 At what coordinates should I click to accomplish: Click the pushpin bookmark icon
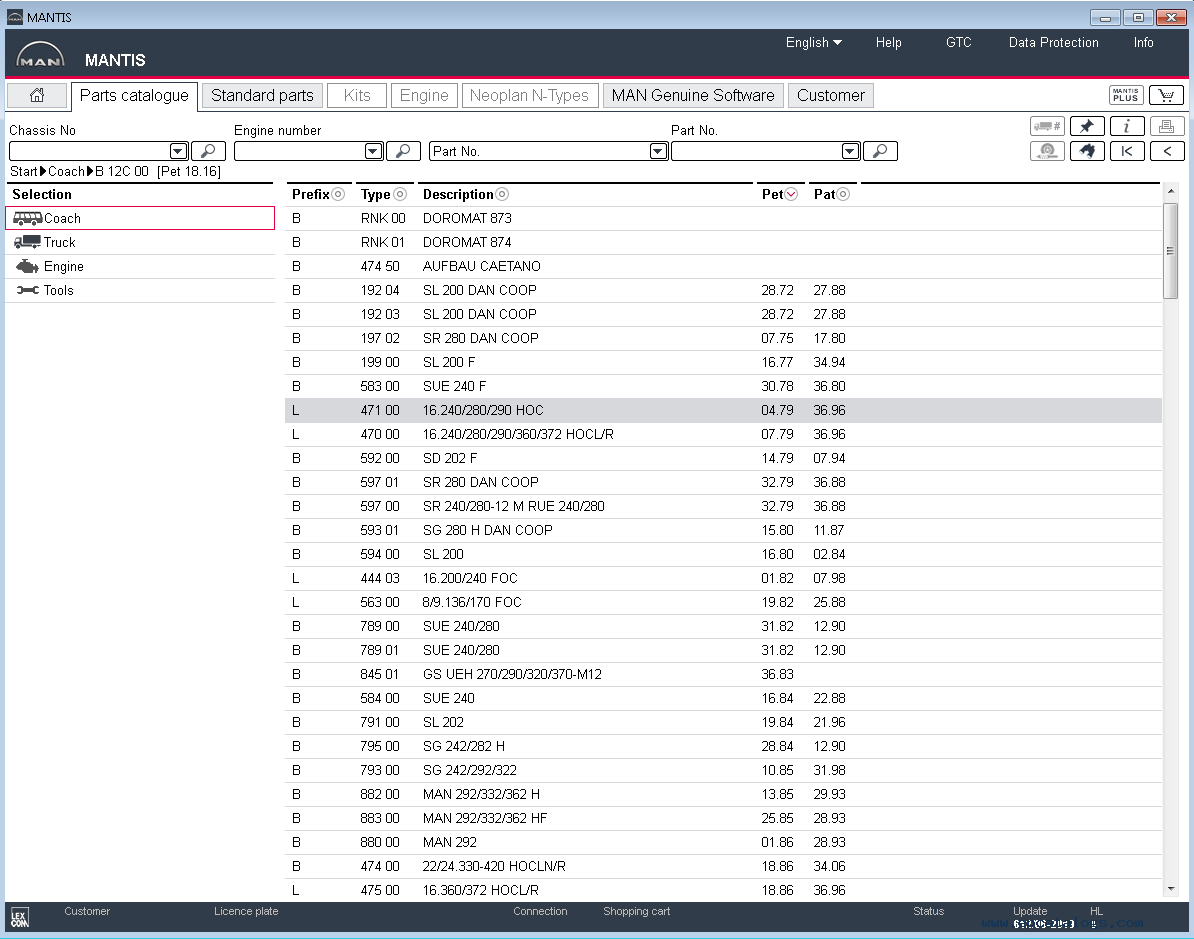(1087, 126)
